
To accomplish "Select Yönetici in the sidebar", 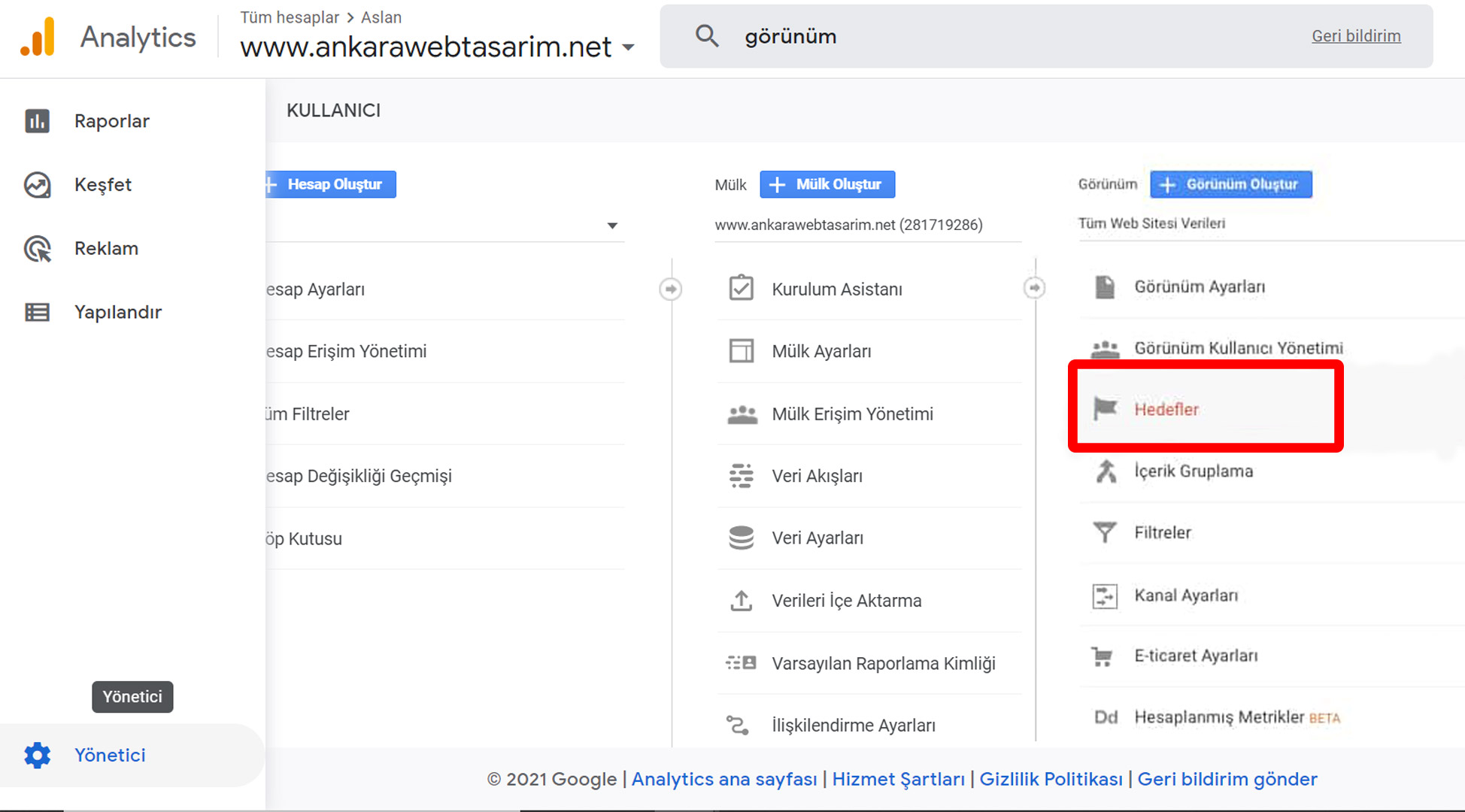I will point(110,755).
